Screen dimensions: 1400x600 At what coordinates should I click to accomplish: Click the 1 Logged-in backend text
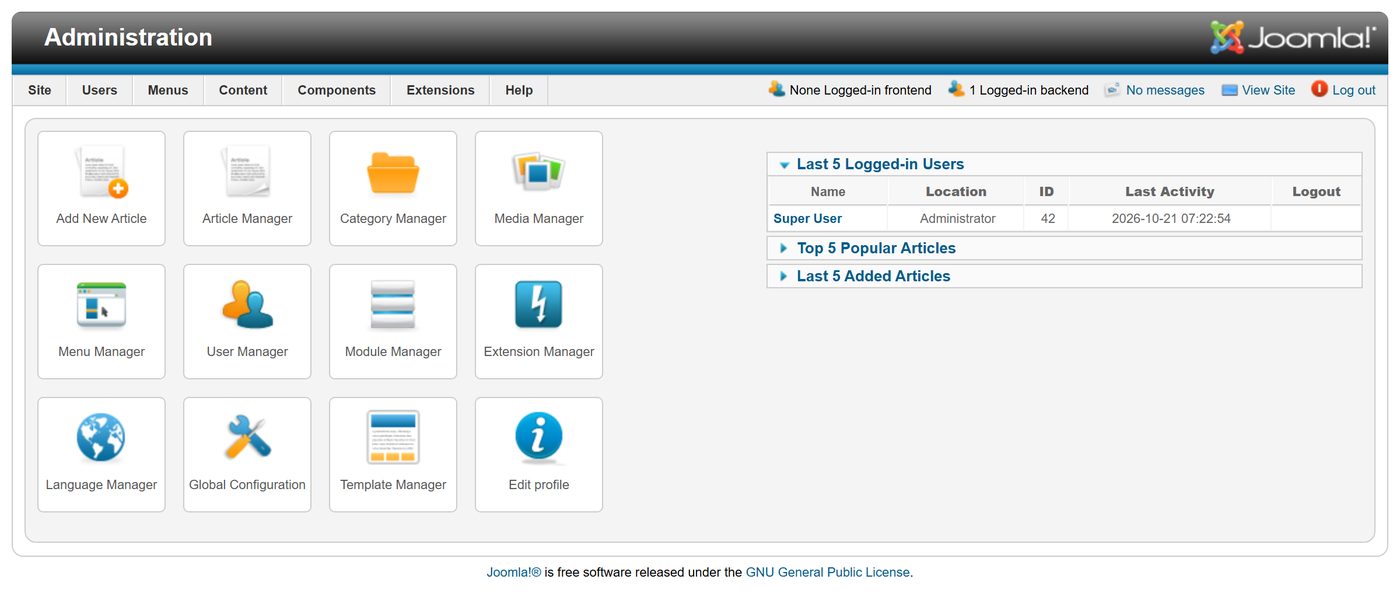click(1029, 90)
